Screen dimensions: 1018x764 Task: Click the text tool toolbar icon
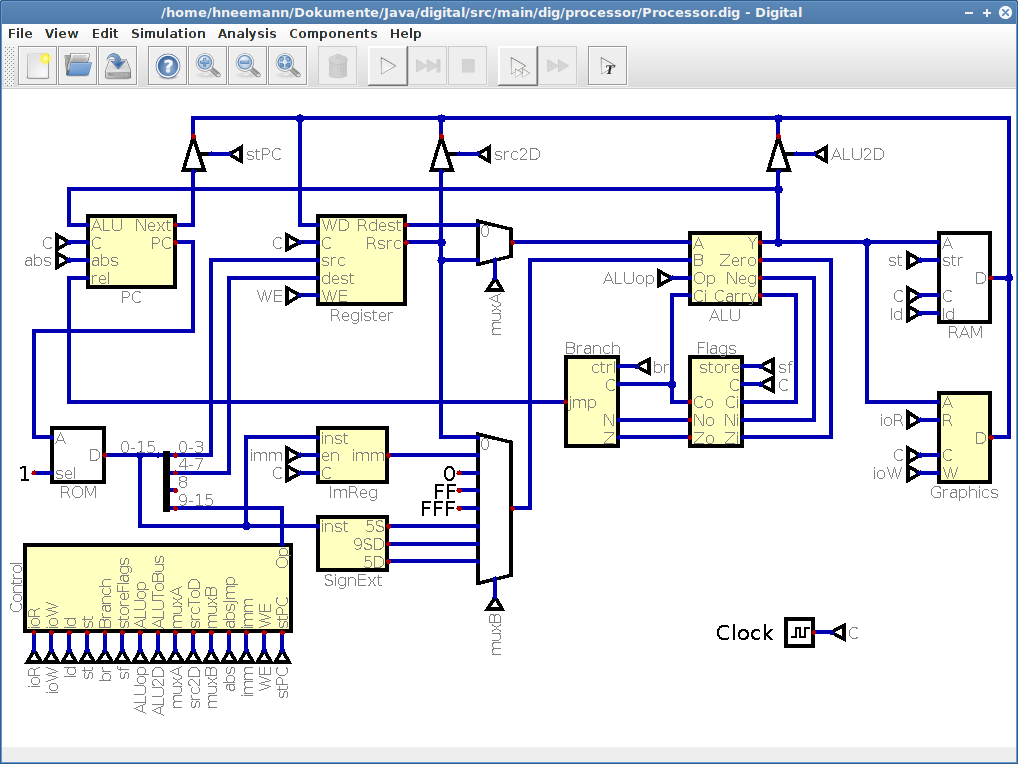pos(608,66)
